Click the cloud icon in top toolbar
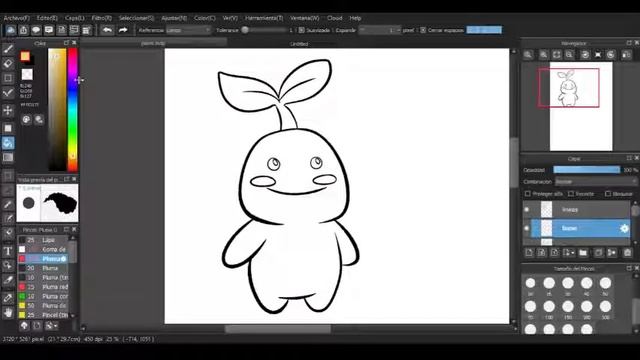 point(11,30)
